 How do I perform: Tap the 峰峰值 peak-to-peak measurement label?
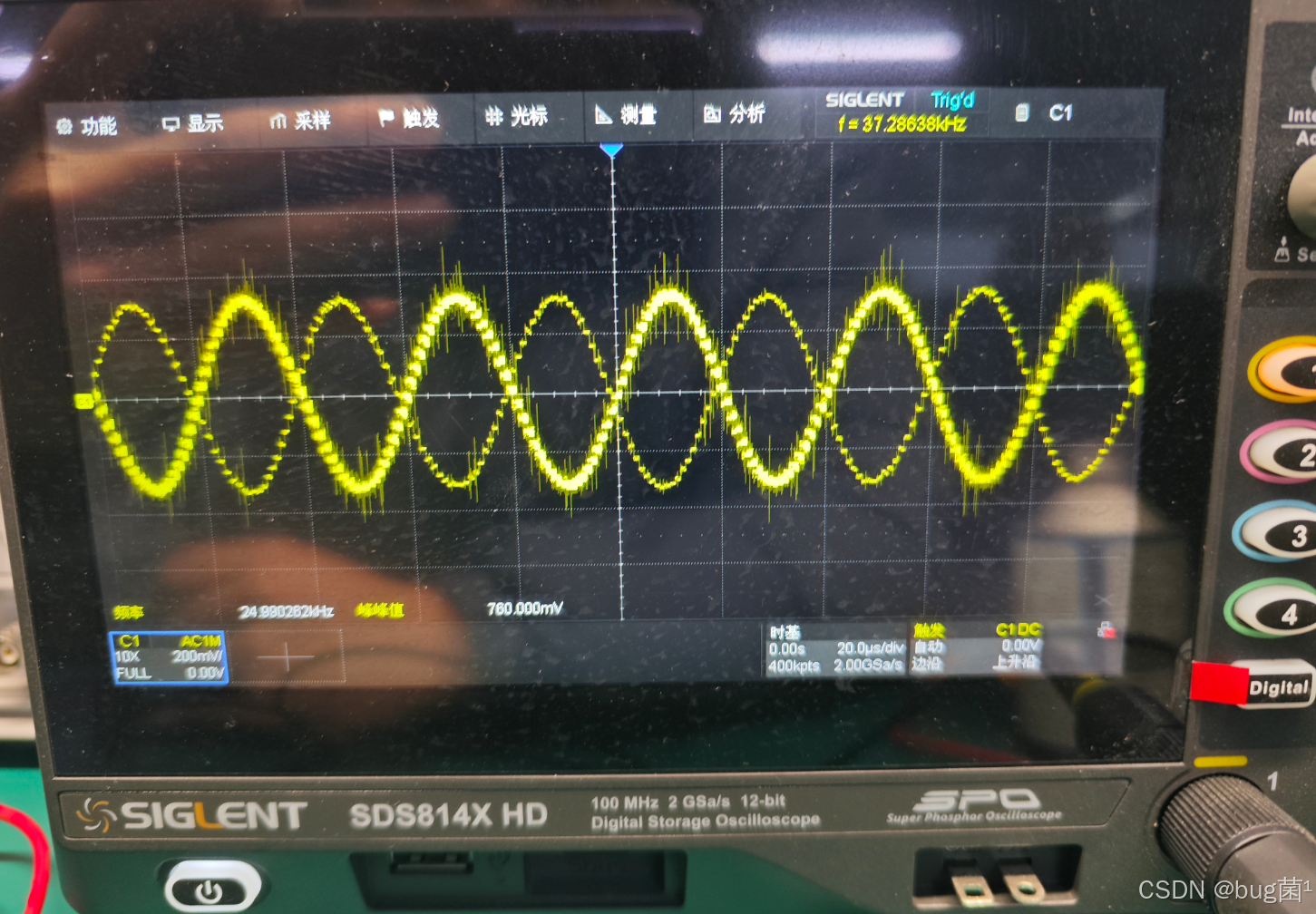[x=380, y=610]
